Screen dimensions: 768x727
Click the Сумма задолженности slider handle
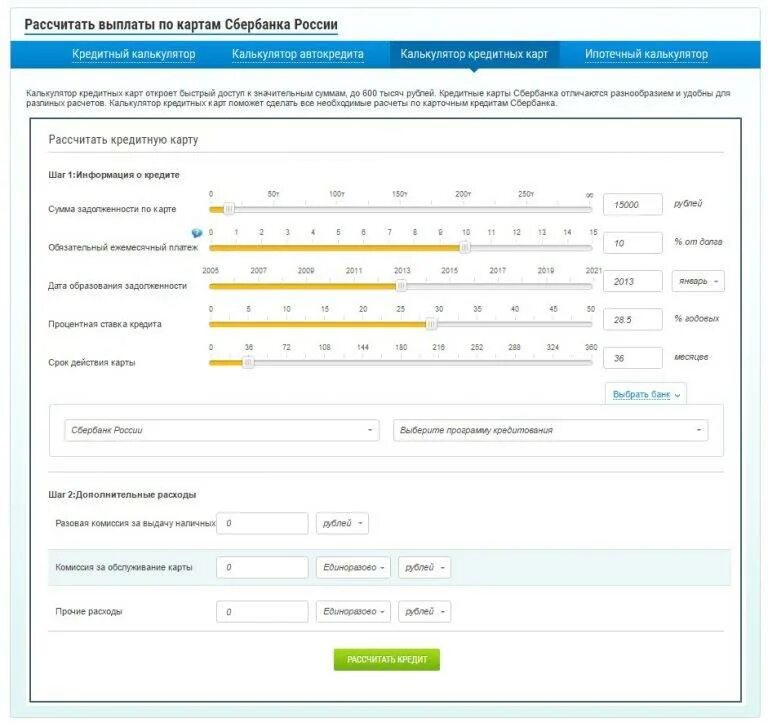[x=229, y=209]
